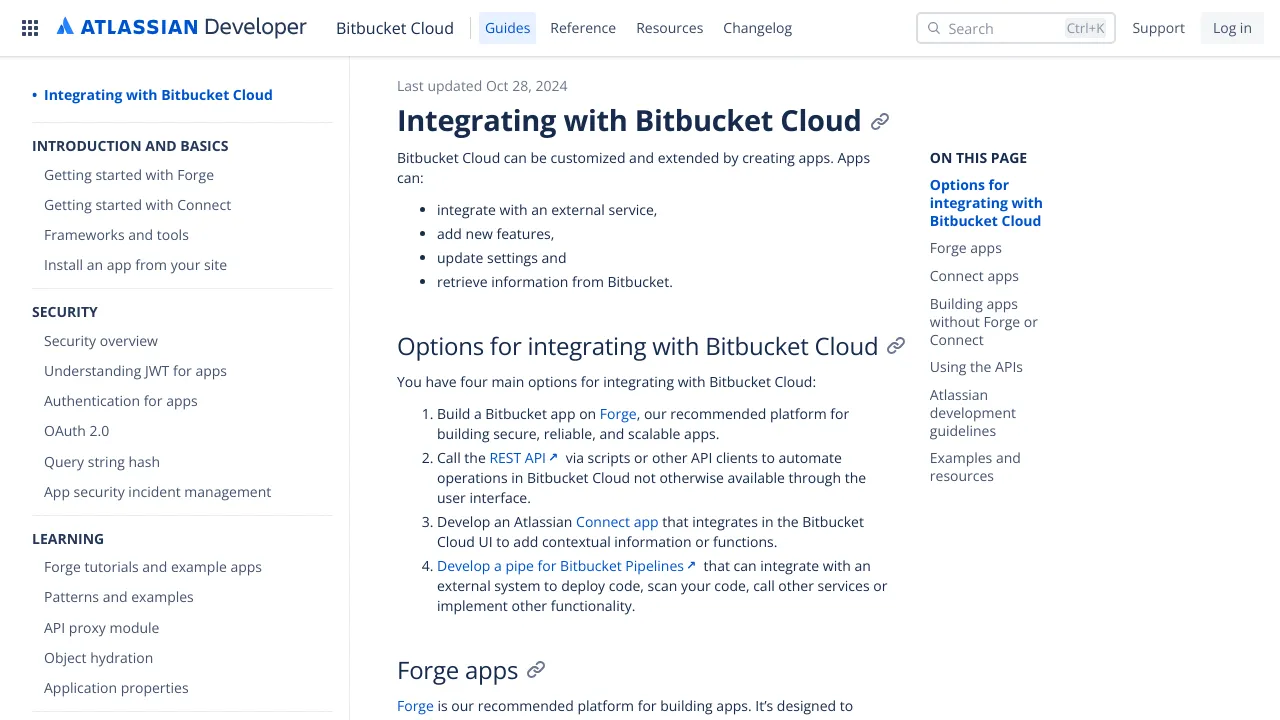Click external link arrow after REST API

(553, 458)
